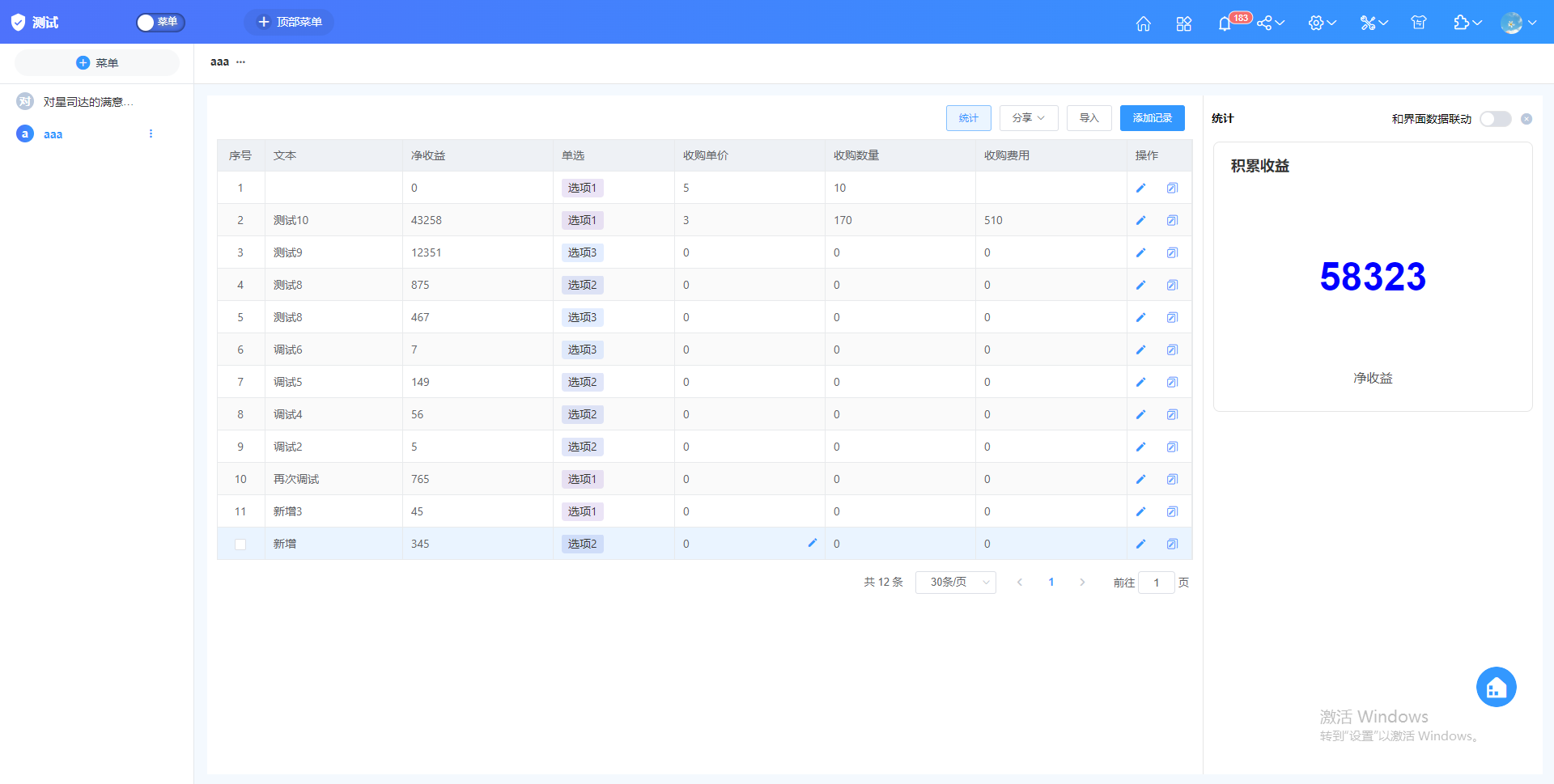The image size is (1554, 784).
Task: Enable 和界面数据联动 switch
Action: (x=1495, y=119)
